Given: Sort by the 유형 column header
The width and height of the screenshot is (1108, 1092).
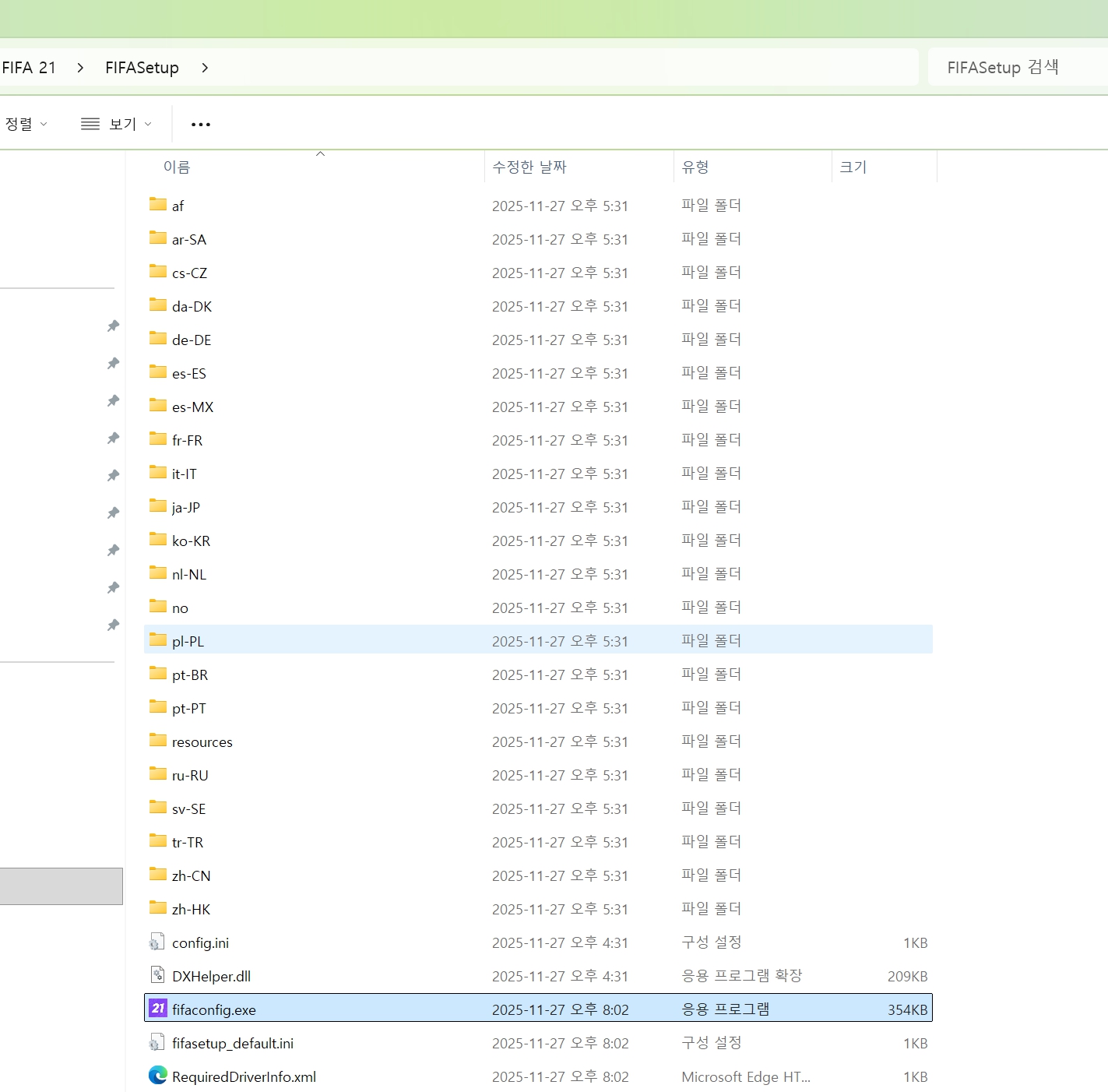Looking at the screenshot, I should coord(695,167).
